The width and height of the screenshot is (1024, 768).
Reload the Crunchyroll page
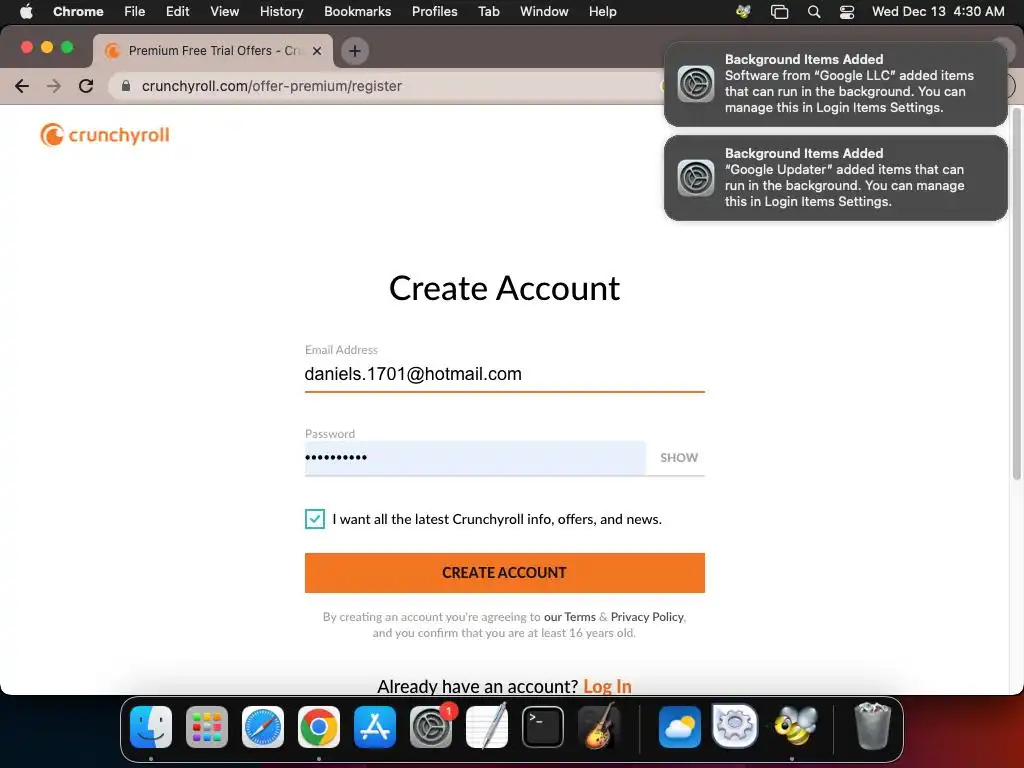86,86
